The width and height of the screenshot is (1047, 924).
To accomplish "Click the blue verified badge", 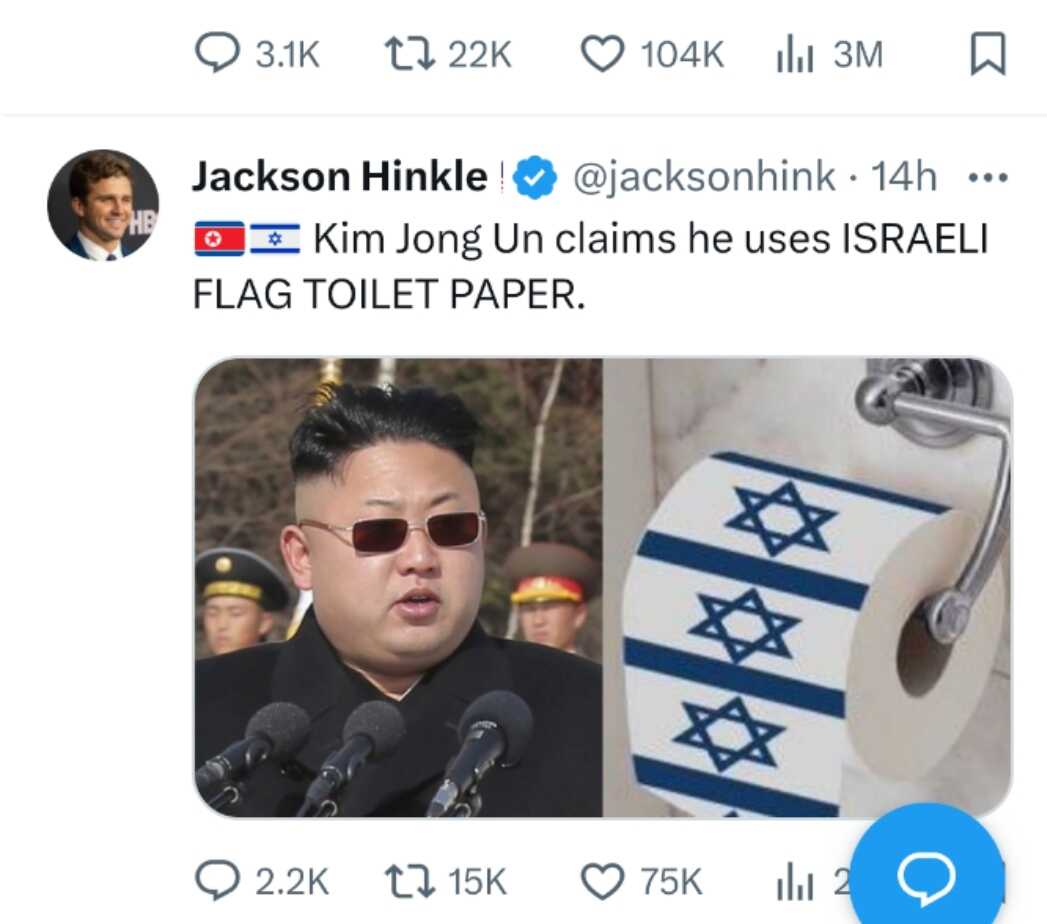I will point(534,177).
